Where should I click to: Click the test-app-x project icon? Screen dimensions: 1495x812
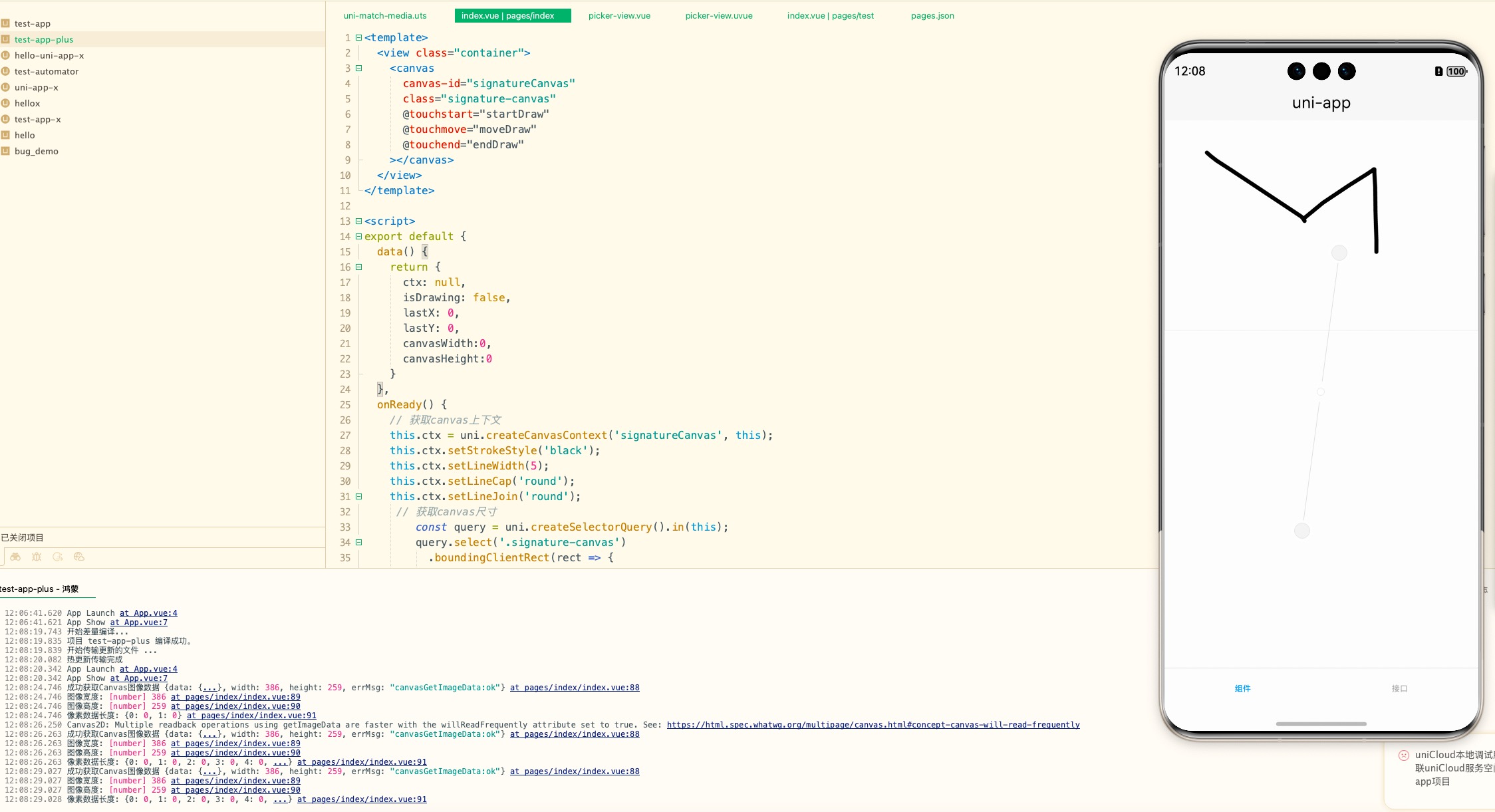(5, 119)
